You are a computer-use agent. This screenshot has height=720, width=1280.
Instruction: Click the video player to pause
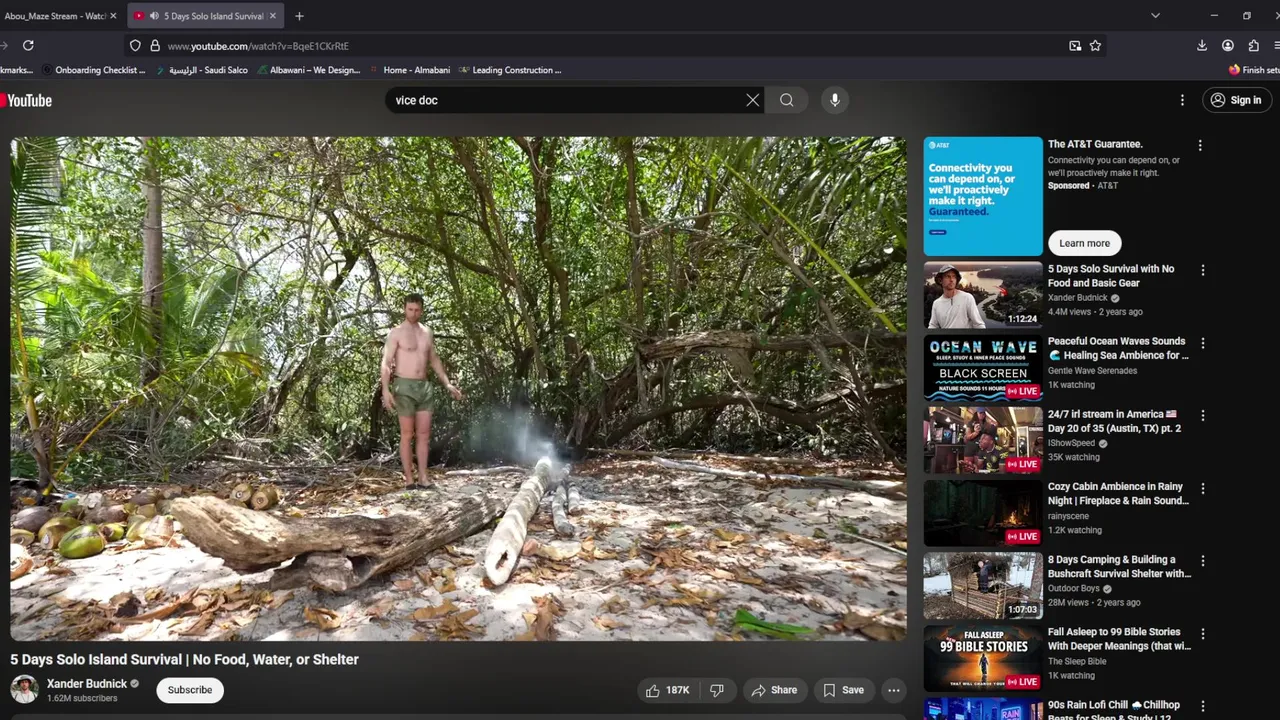coord(458,388)
